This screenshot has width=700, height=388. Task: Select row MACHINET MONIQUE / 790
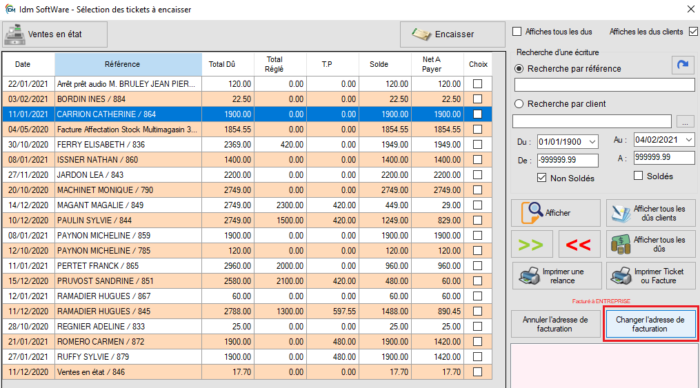(x=247, y=190)
